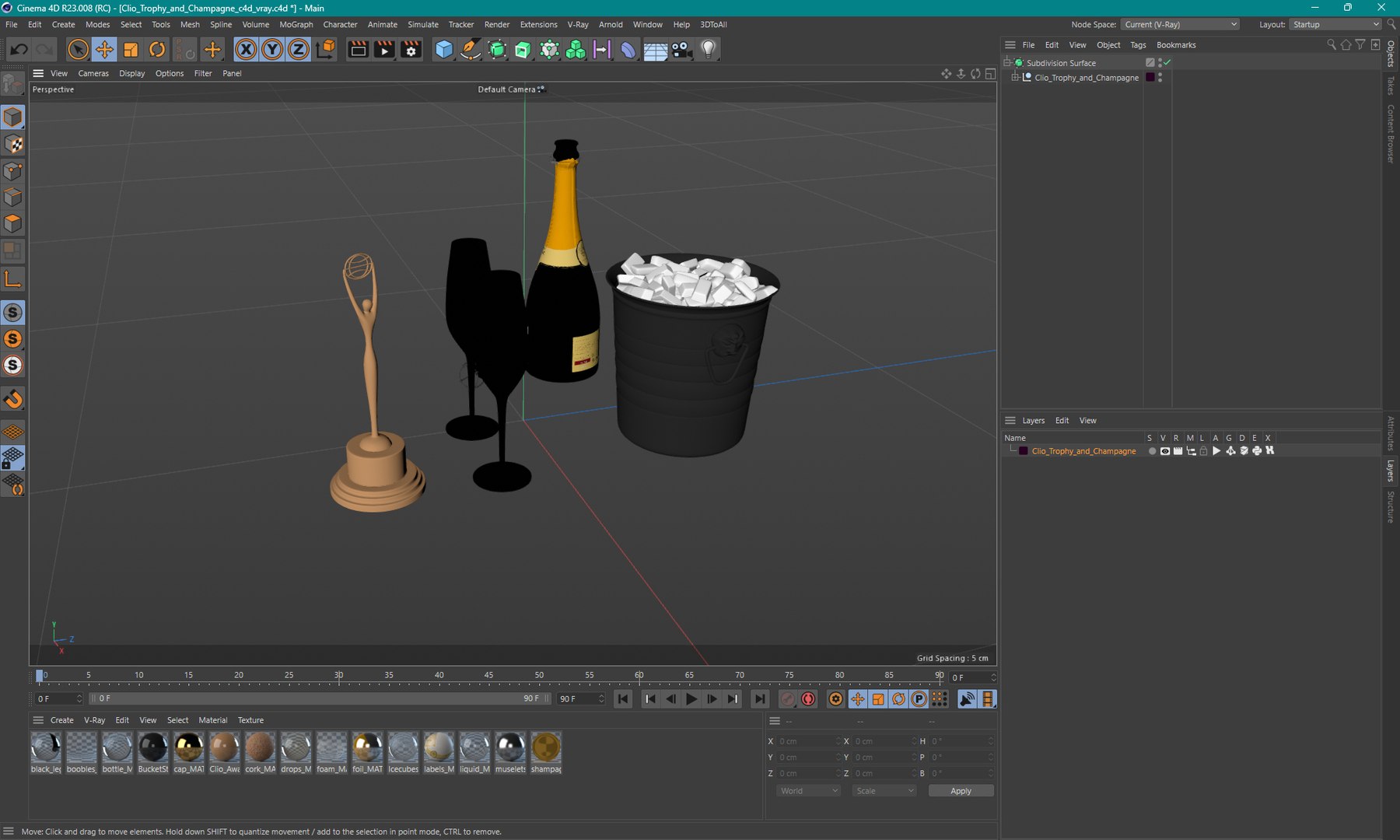
Task: Go to start of animation
Action: click(623, 699)
